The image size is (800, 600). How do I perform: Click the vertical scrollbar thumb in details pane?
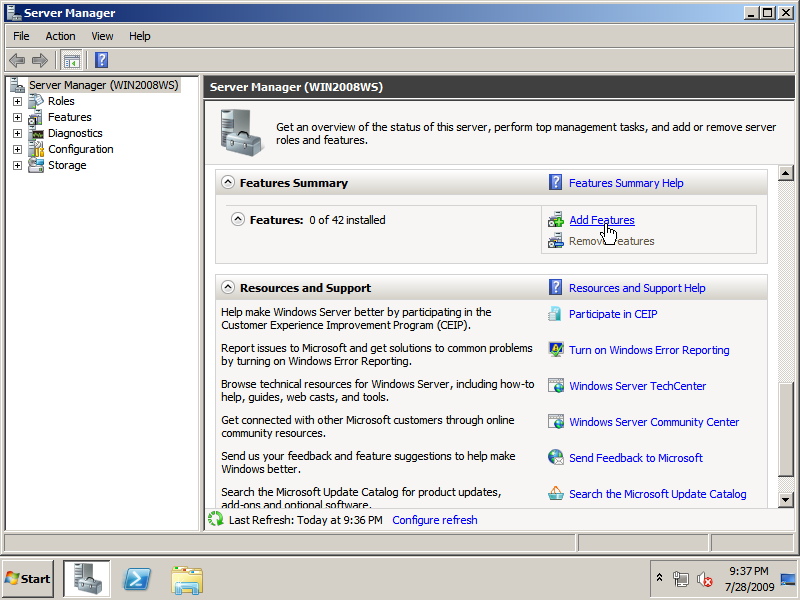tap(786, 429)
